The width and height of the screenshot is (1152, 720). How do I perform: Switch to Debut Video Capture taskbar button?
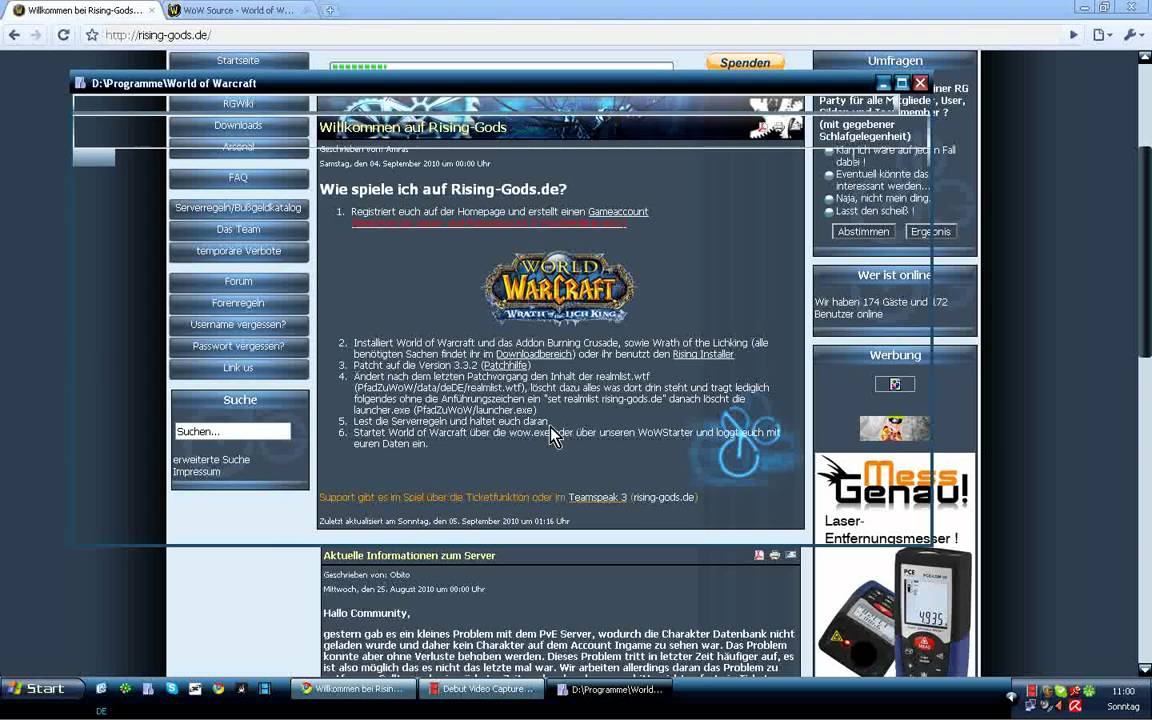[x=481, y=688]
